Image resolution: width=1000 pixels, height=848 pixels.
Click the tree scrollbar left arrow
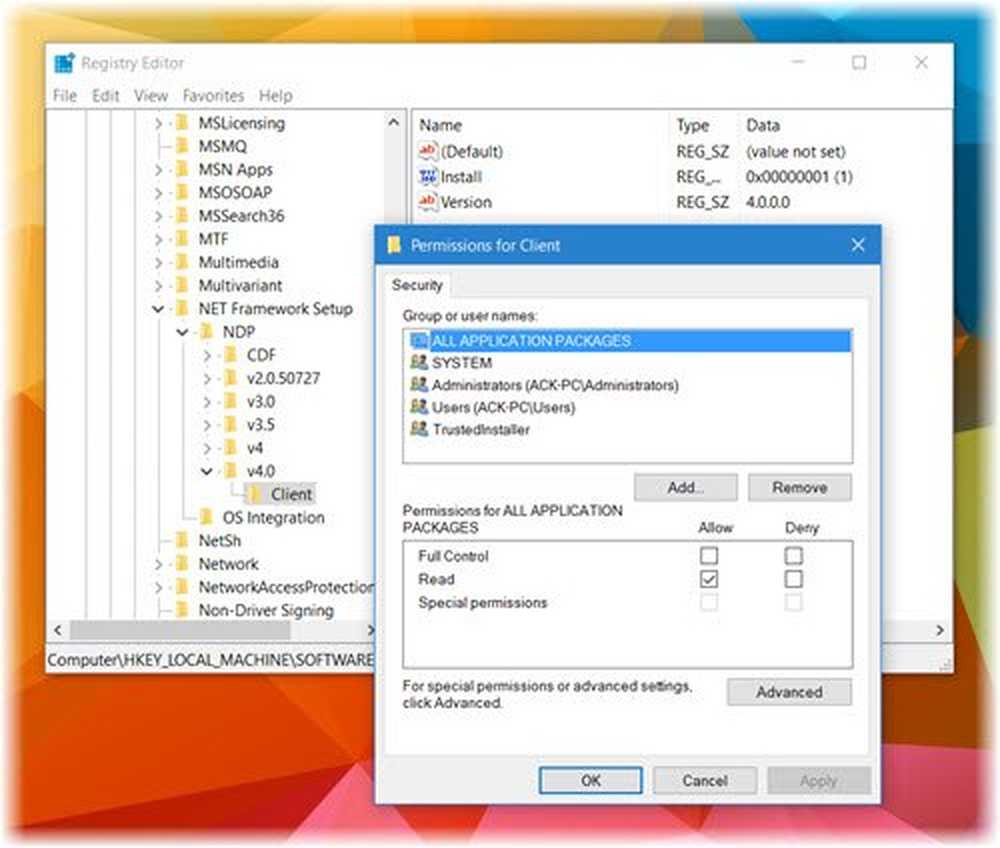point(58,630)
